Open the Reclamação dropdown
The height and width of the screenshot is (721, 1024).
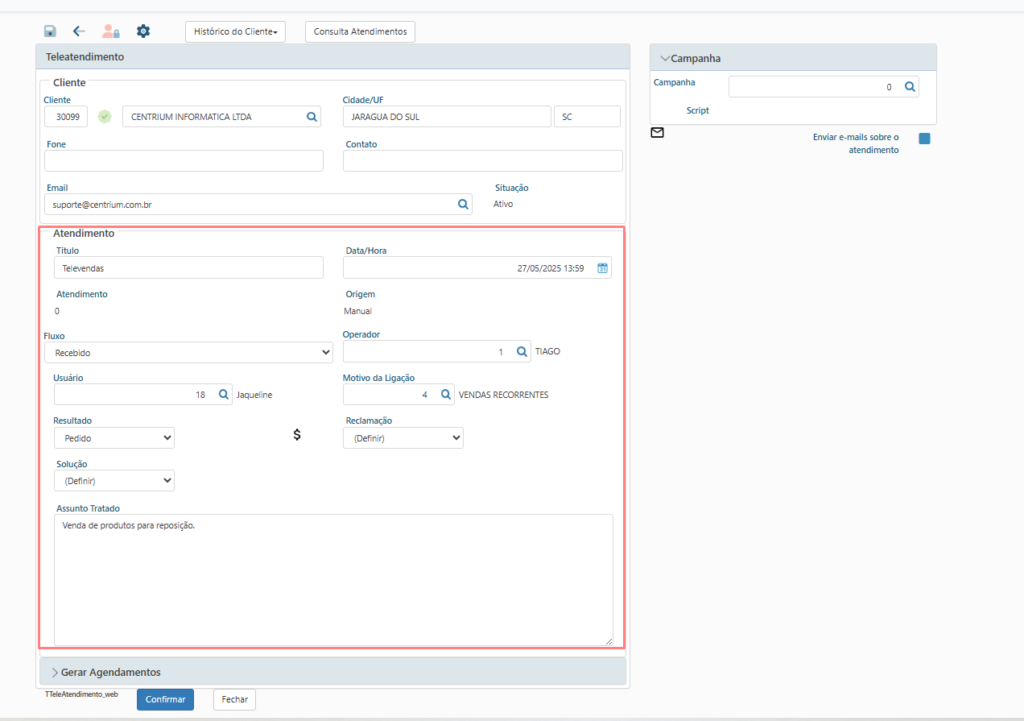pyautogui.click(x=403, y=438)
